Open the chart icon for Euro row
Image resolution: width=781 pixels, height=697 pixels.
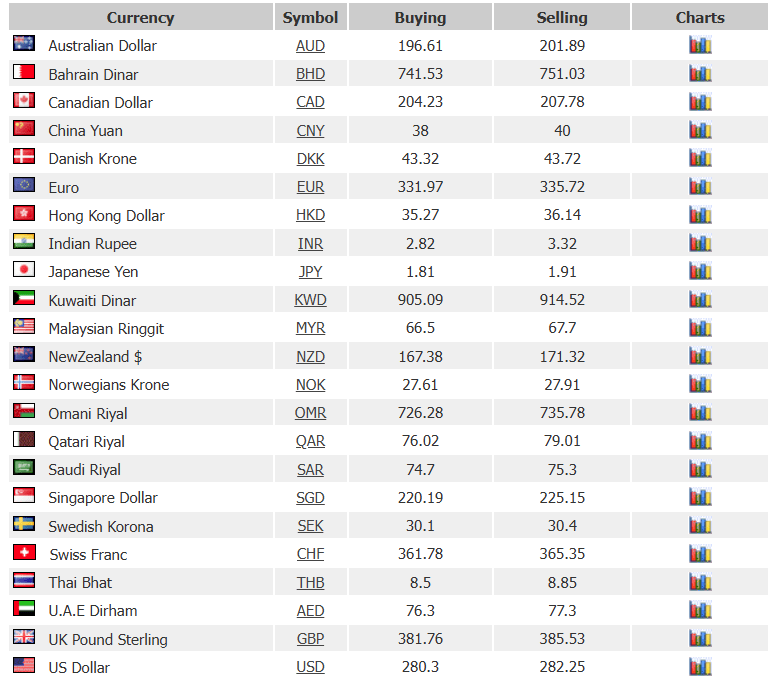point(700,186)
